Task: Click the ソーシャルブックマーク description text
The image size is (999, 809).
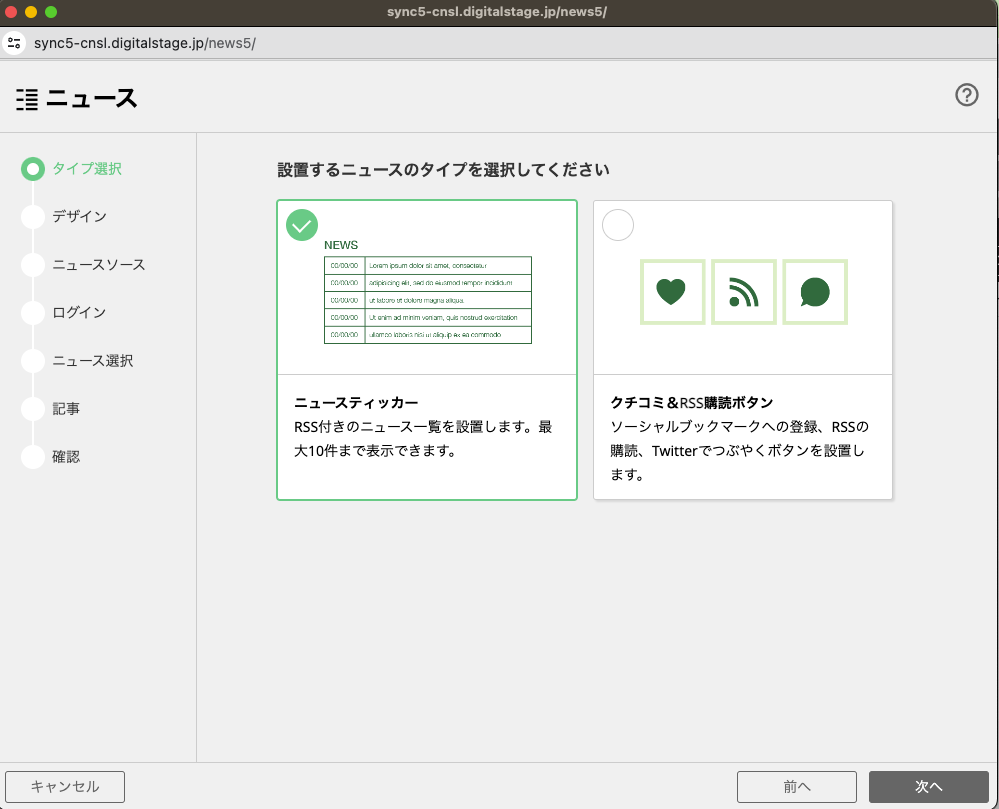Action: (739, 450)
